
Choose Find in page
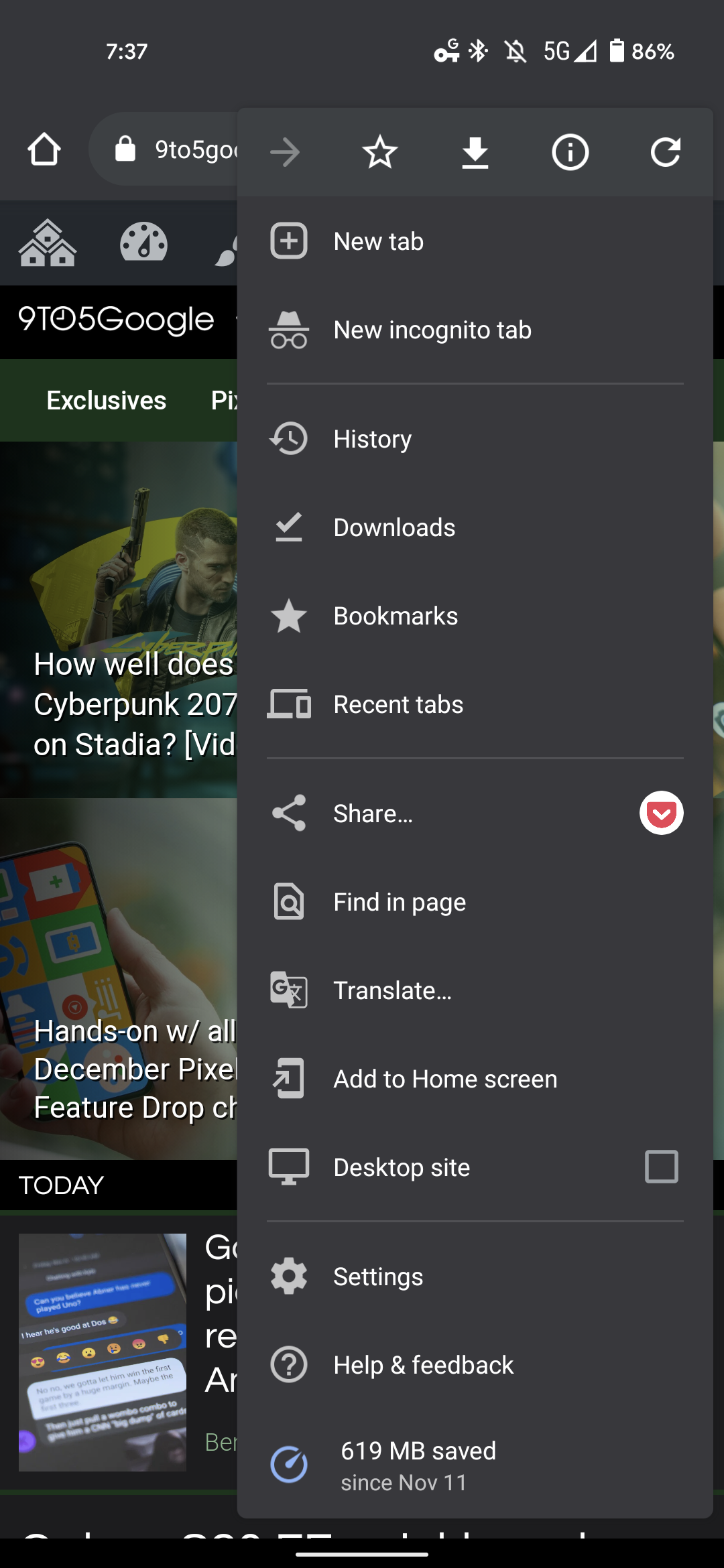(400, 902)
